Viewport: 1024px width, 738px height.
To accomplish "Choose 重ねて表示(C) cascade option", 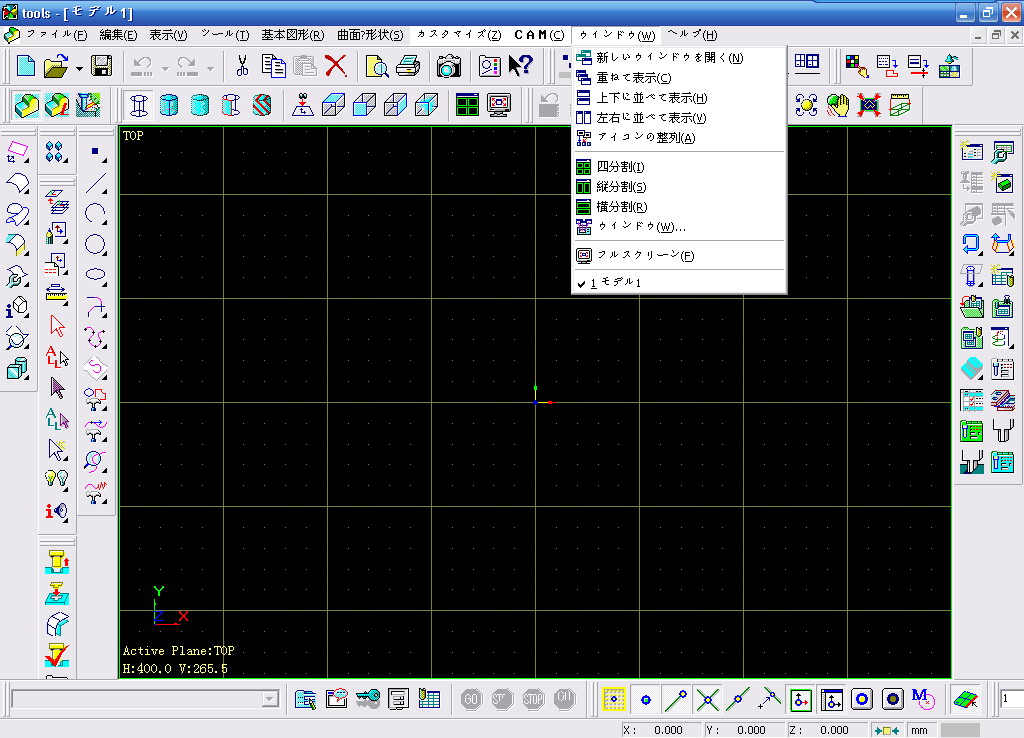I will click(679, 78).
